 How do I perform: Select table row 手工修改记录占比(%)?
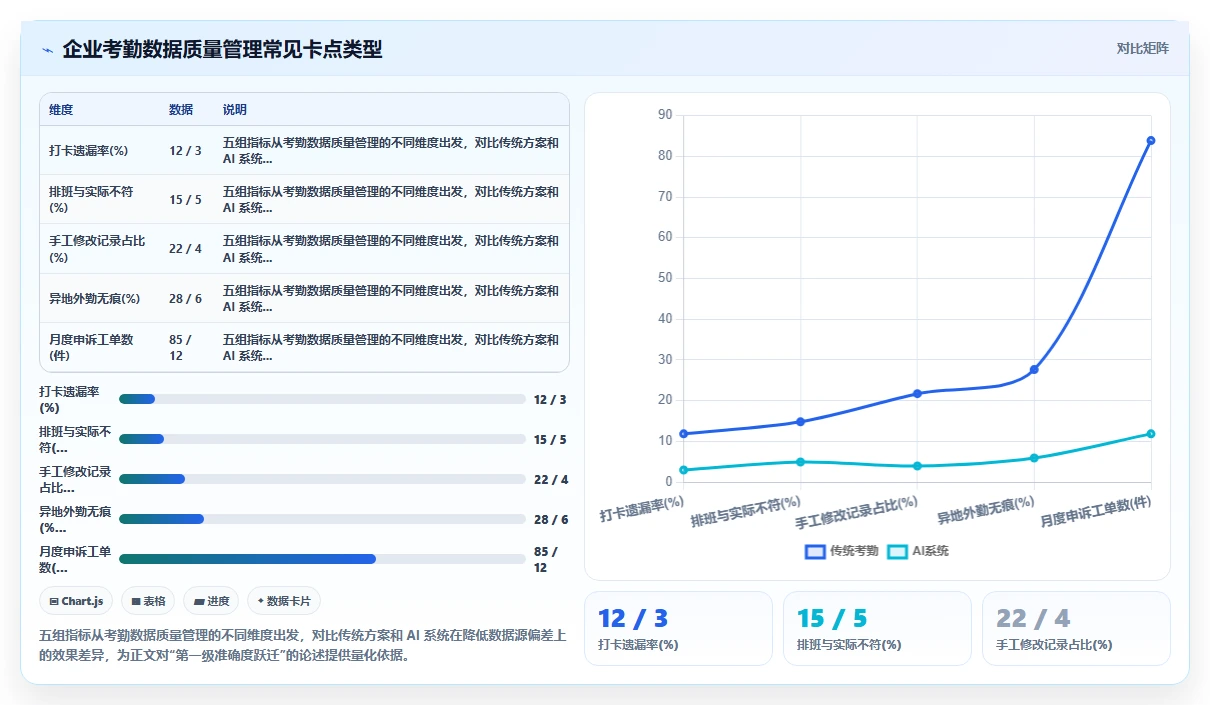pyautogui.click(x=304, y=249)
